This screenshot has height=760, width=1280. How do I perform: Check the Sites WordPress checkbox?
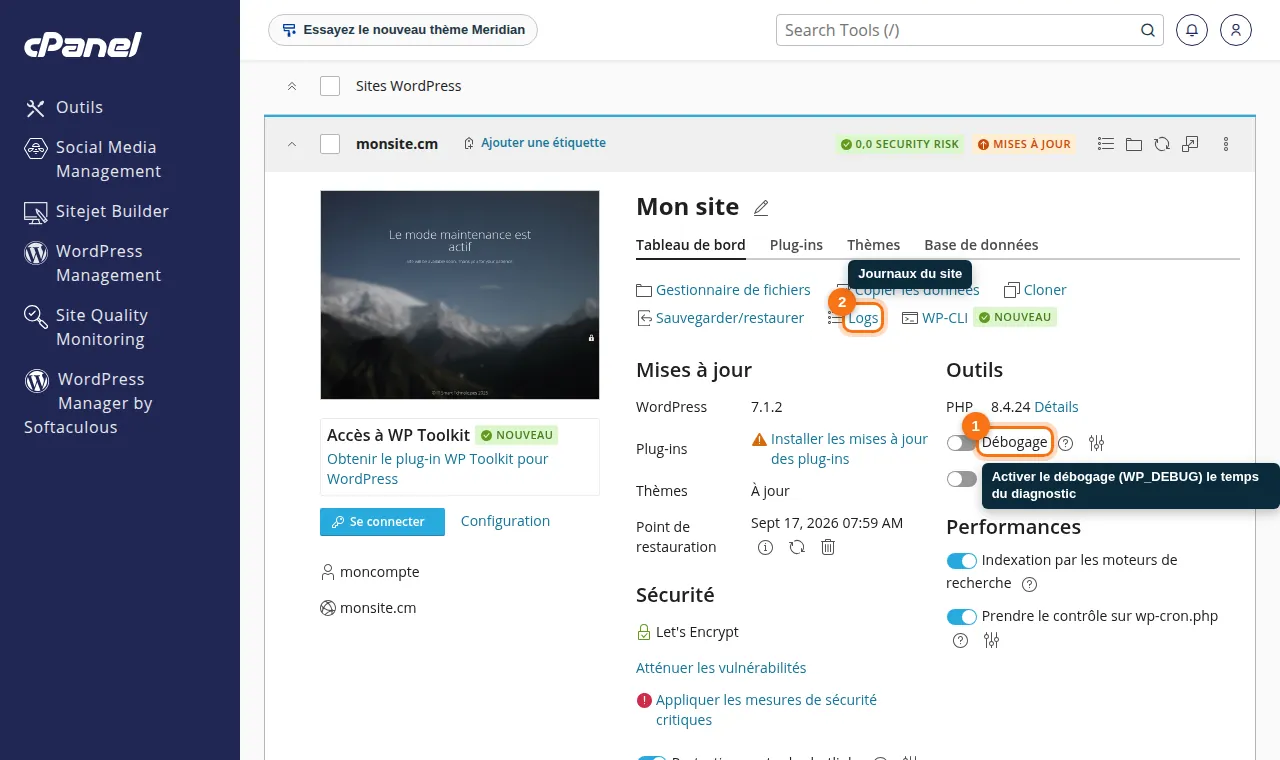(330, 86)
